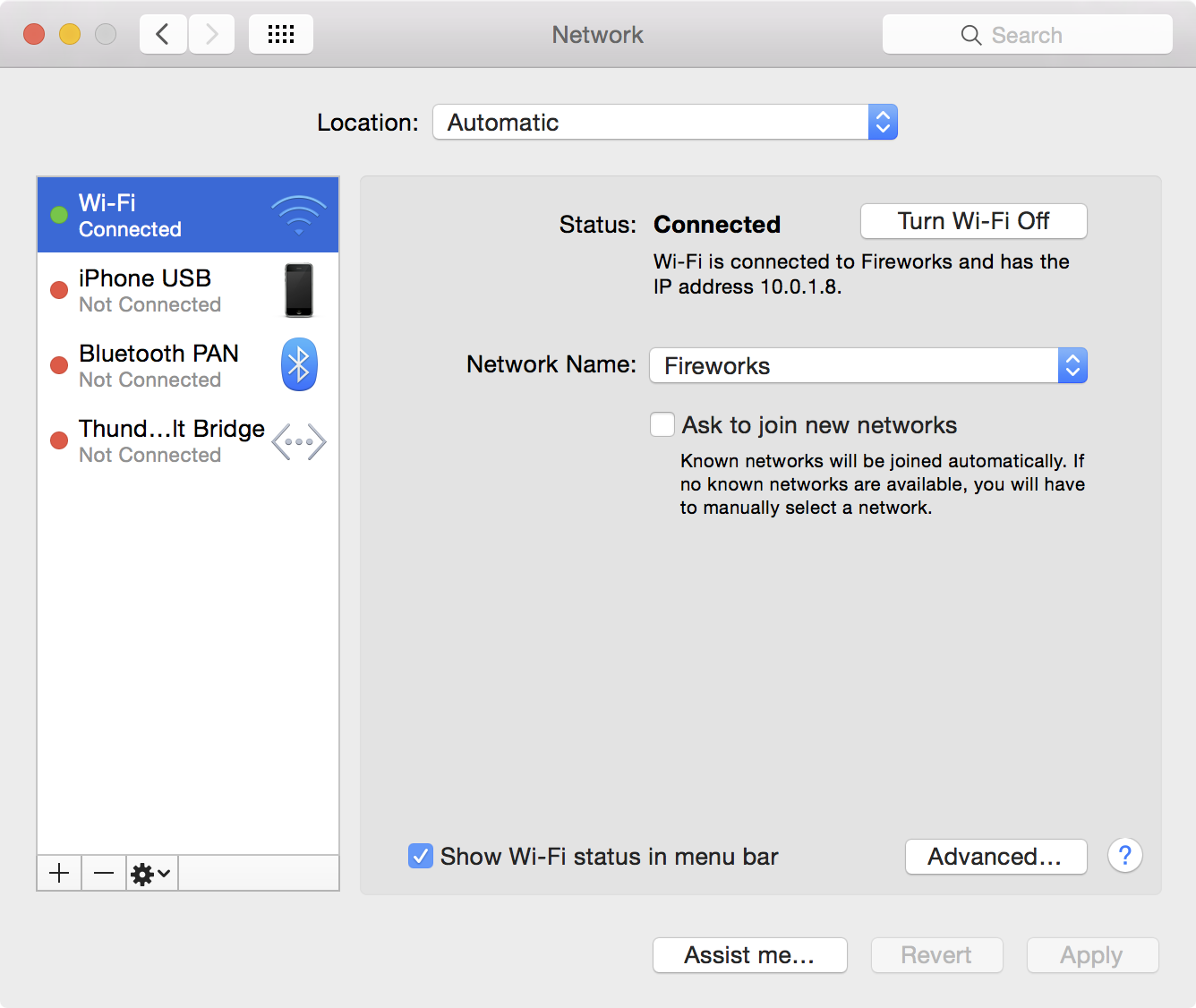Click the Apply button
This screenshot has width=1196, height=1008.
1093,955
